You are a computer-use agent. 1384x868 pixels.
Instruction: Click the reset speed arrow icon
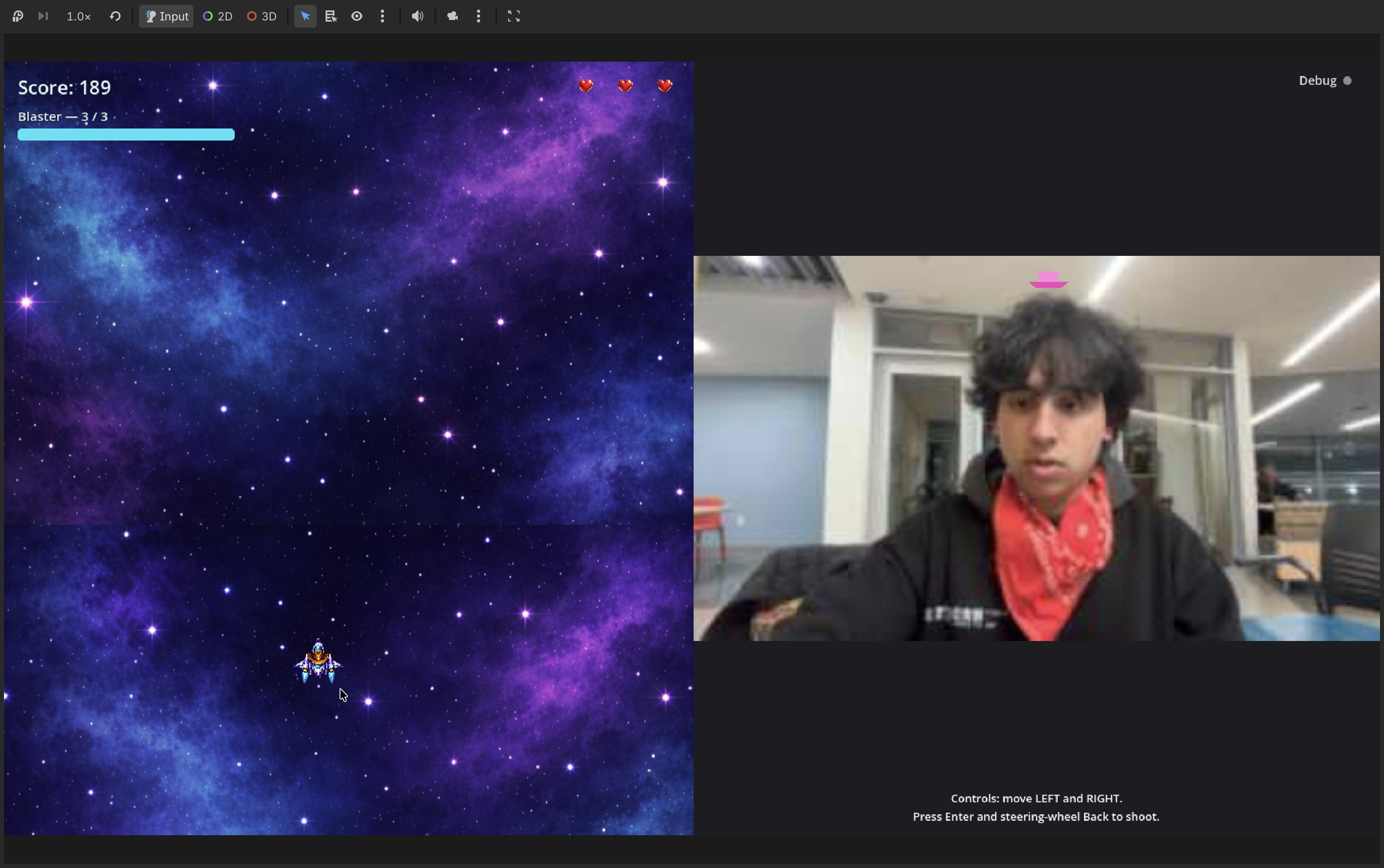click(115, 16)
